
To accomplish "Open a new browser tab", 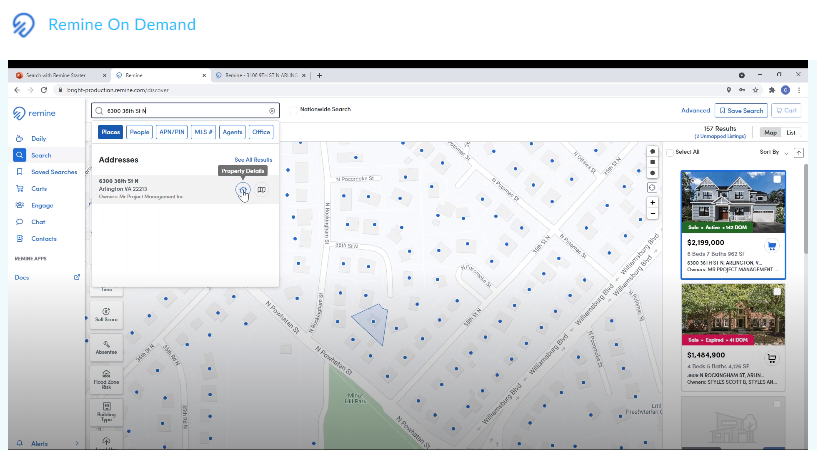I will 319,76.
